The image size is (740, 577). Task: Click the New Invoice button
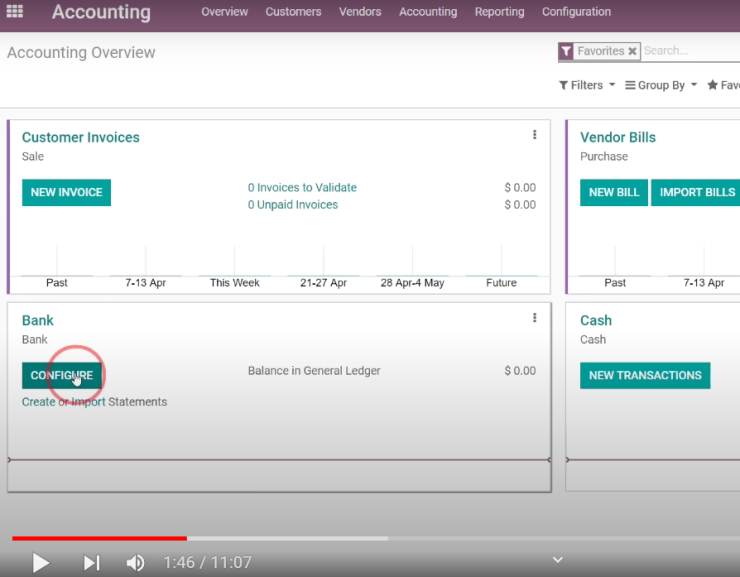[67, 192]
